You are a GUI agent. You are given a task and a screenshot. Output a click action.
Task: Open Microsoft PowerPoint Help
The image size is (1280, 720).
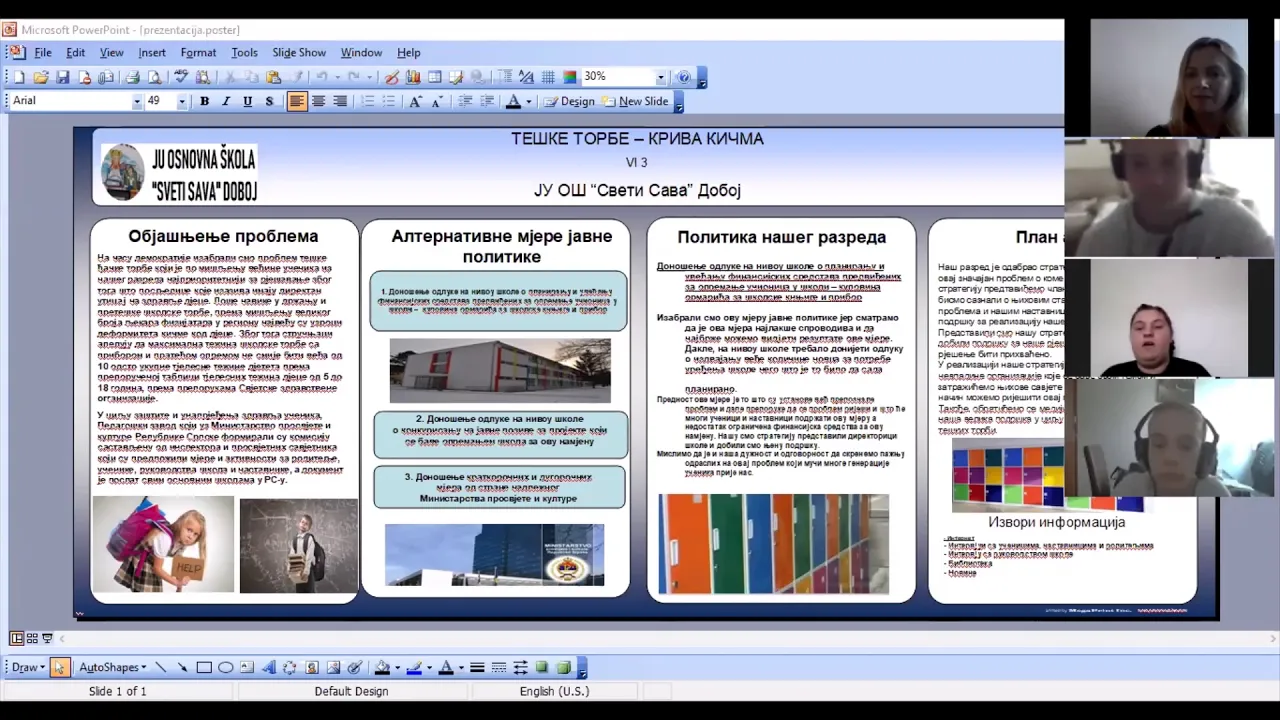tap(684, 77)
